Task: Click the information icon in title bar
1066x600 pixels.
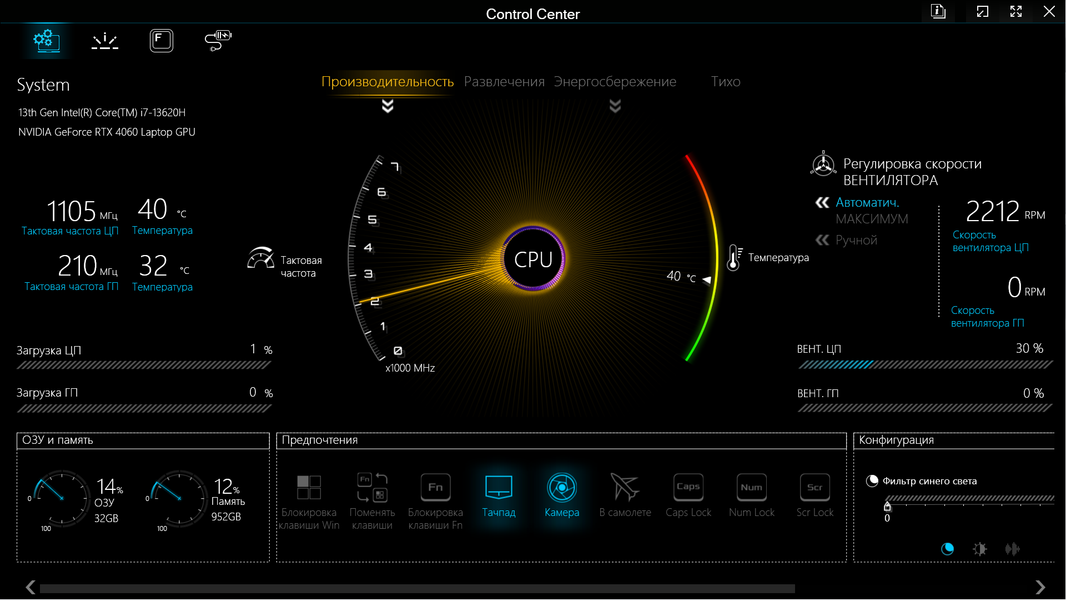Action: [x=938, y=12]
